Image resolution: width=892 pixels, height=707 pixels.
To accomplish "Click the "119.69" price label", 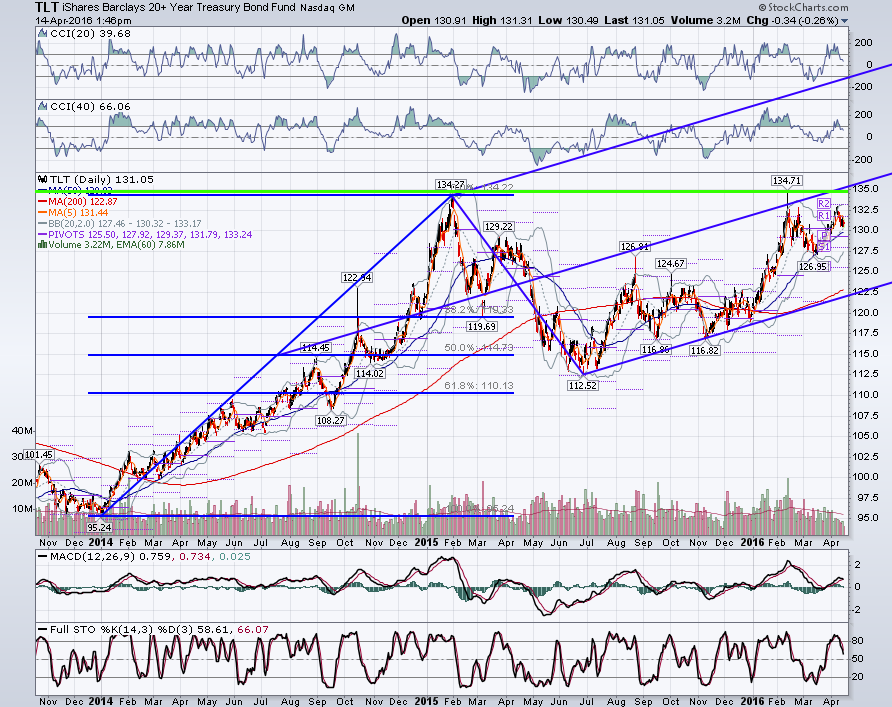I will coord(482,326).
